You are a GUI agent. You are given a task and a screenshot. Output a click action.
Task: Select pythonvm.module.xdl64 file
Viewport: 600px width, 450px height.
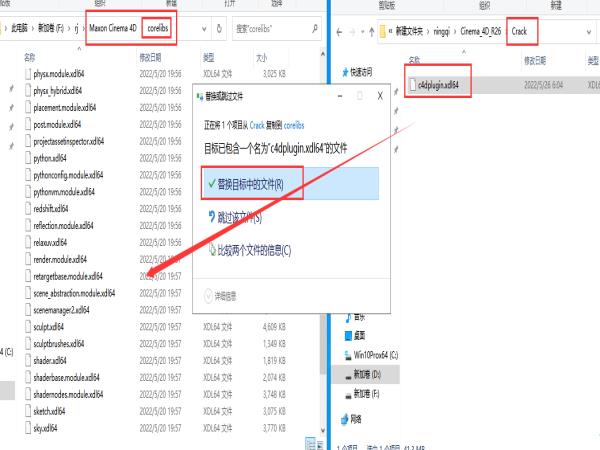pyautogui.click(x=60, y=191)
